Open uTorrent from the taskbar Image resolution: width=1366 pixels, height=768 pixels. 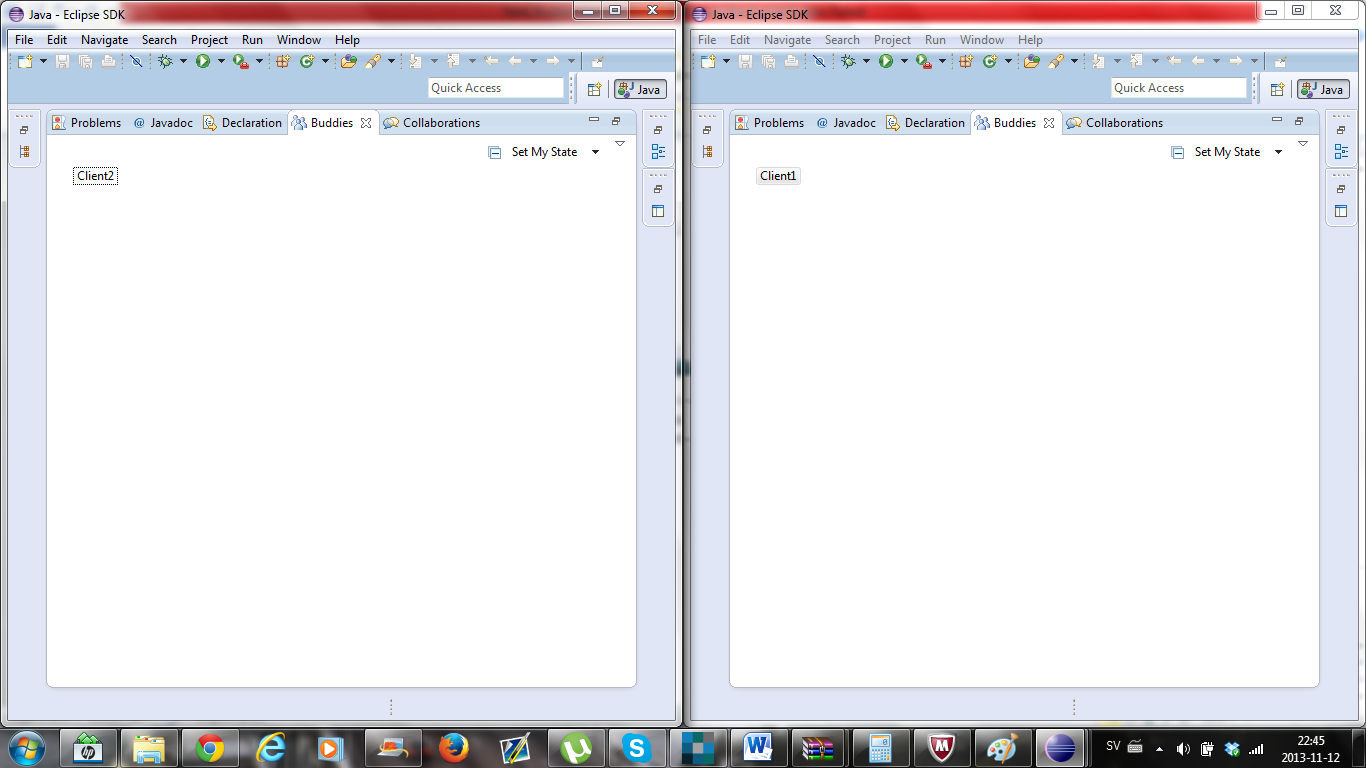click(575, 747)
